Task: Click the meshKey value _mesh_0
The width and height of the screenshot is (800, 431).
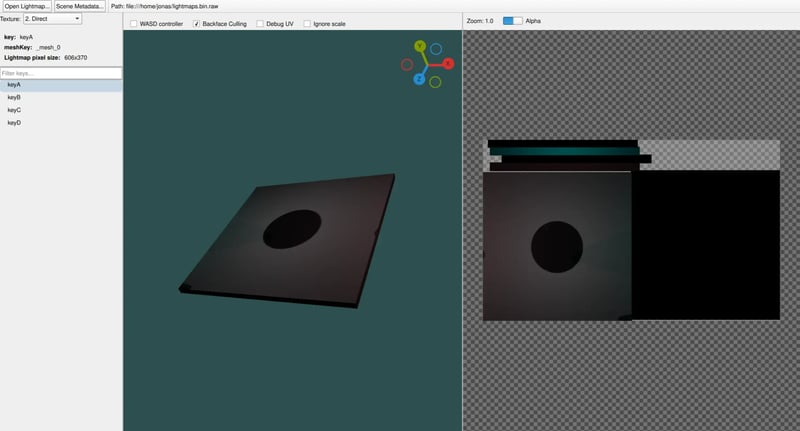Action: (48, 47)
